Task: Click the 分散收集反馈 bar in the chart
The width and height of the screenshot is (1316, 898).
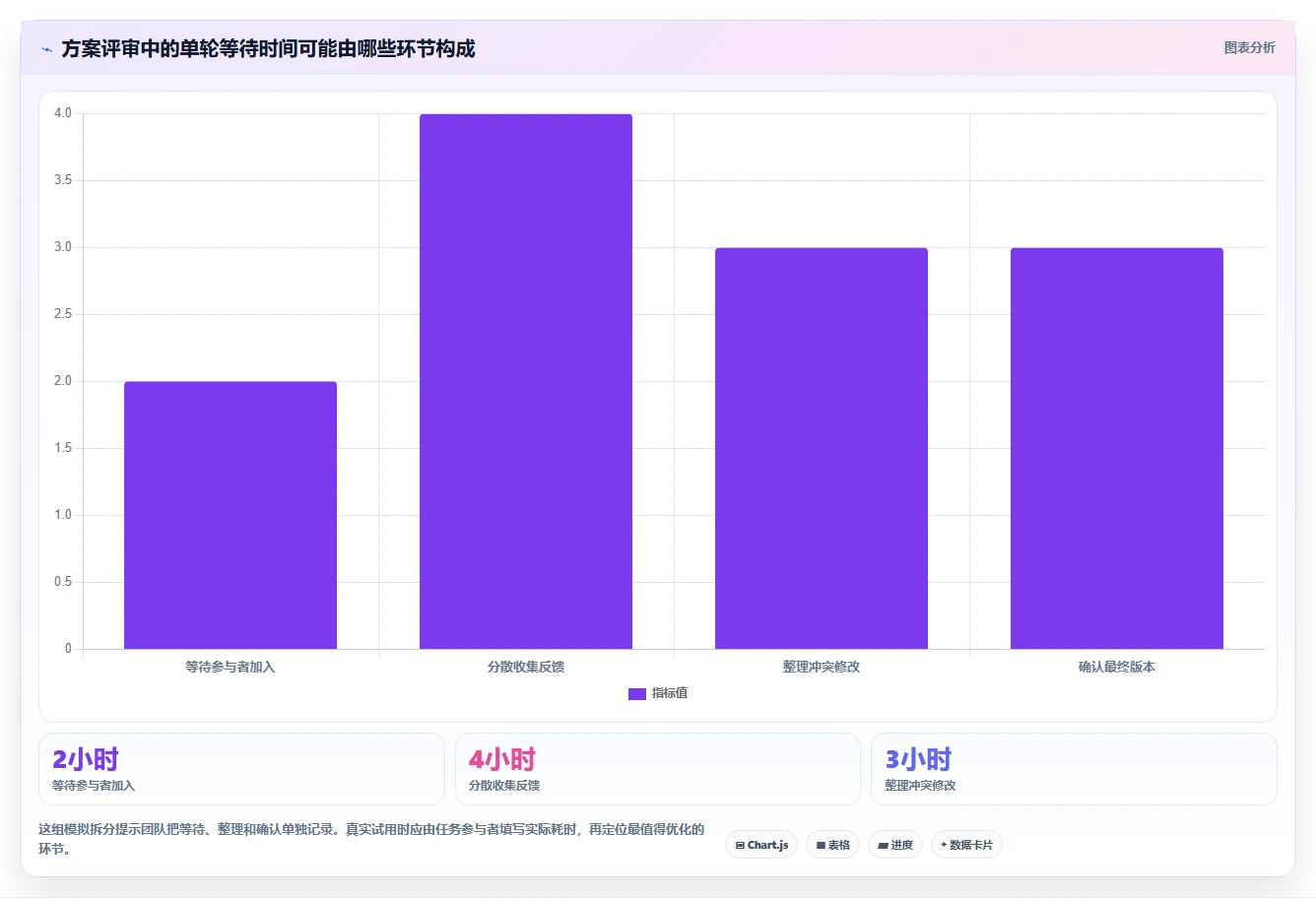Action: pyautogui.click(x=526, y=381)
